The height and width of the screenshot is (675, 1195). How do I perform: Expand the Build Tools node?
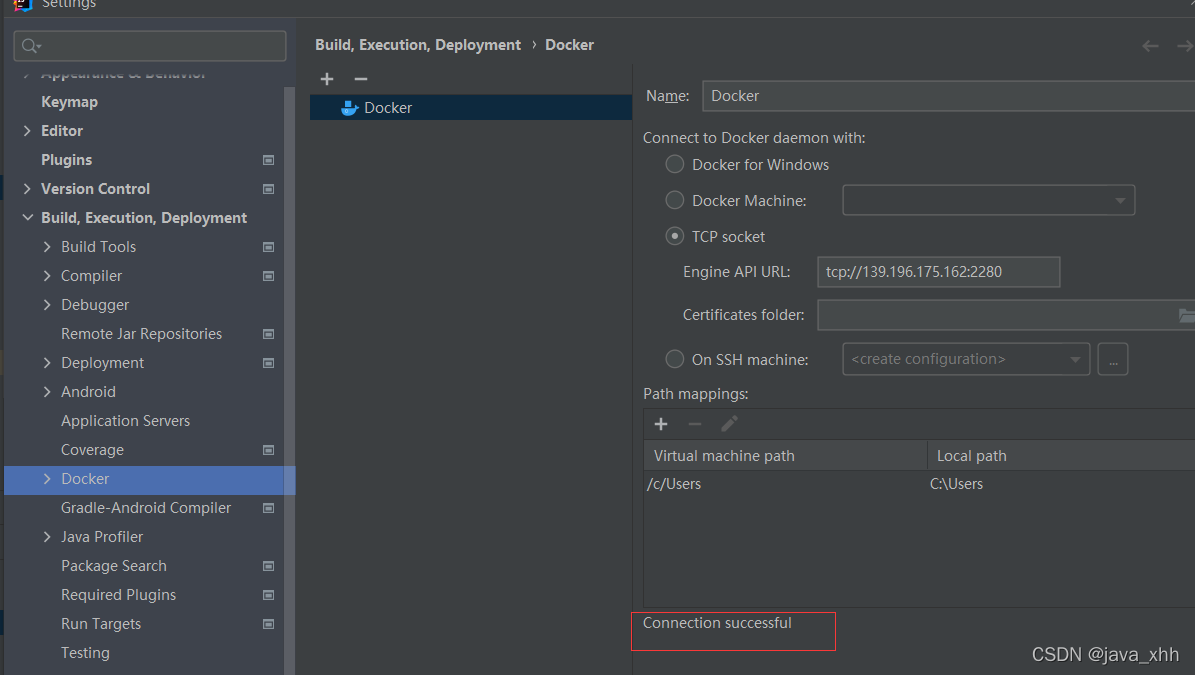click(47, 247)
